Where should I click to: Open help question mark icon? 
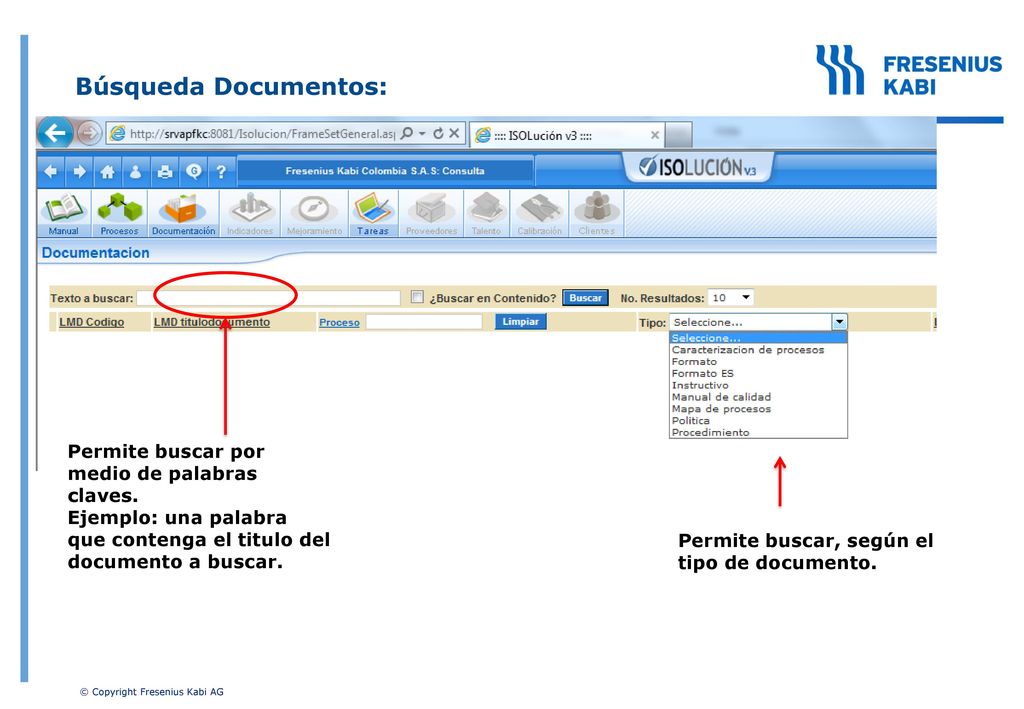click(x=221, y=171)
